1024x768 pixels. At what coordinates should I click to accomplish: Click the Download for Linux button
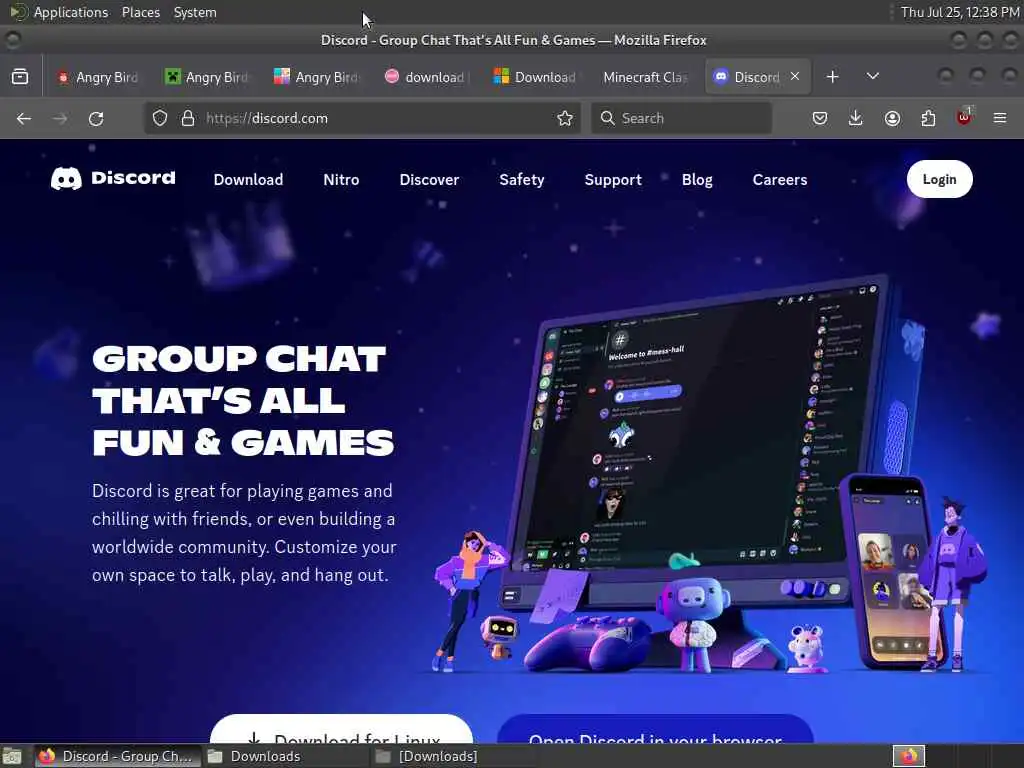[x=342, y=729]
